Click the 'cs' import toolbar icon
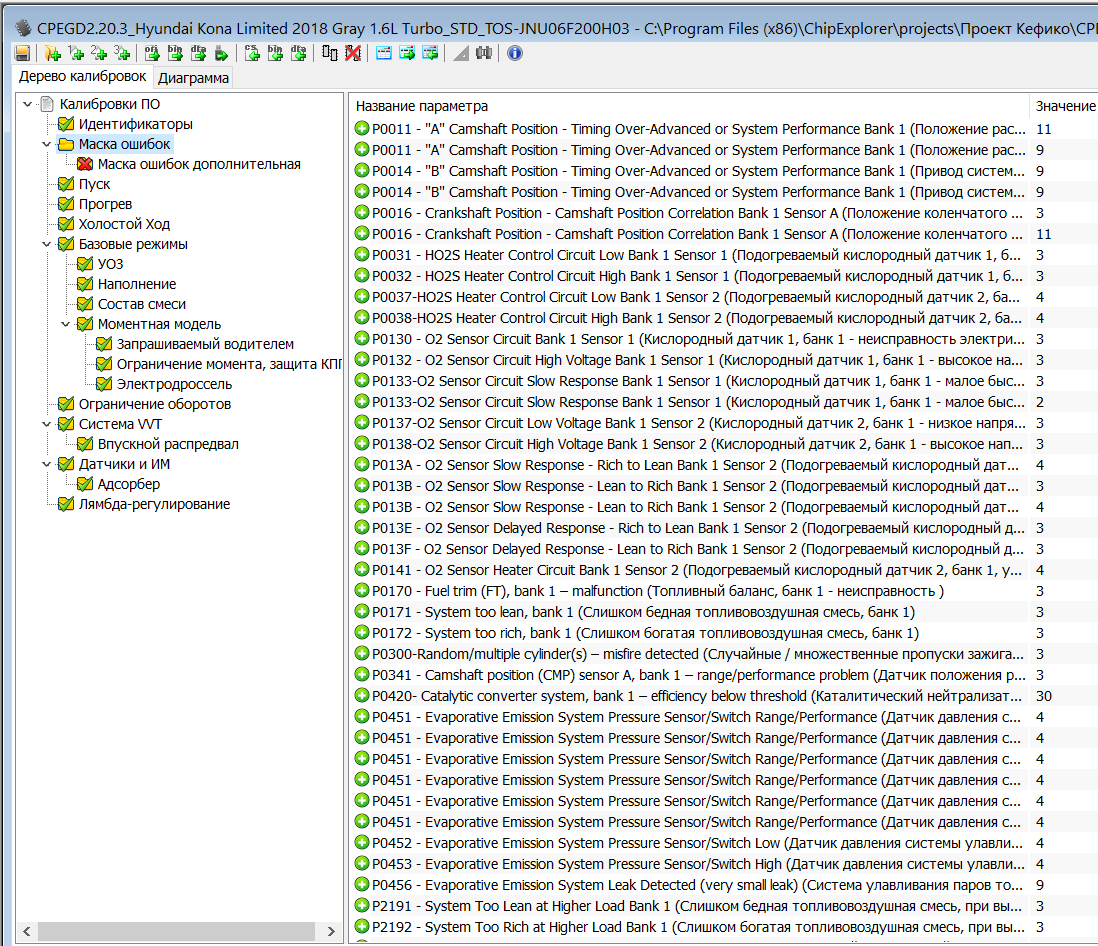Image resolution: width=1098 pixels, height=946 pixels. coord(252,53)
